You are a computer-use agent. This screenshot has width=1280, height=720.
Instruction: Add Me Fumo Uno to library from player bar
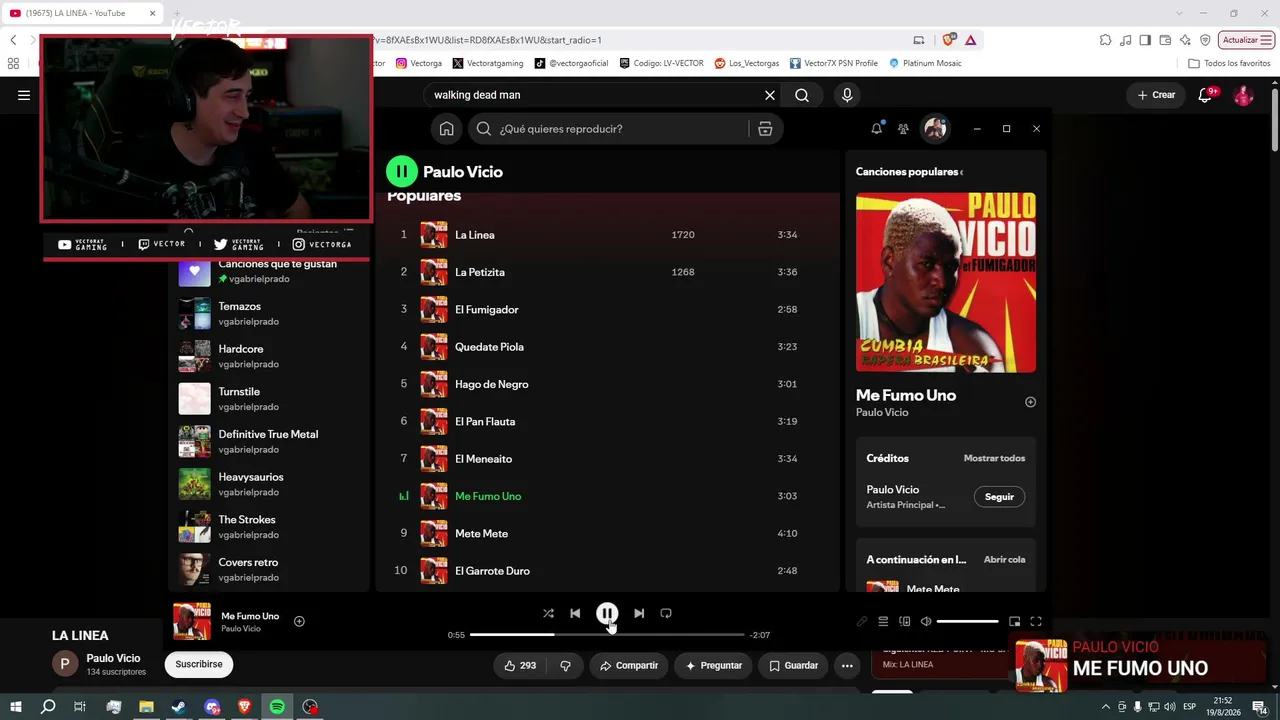(299, 621)
